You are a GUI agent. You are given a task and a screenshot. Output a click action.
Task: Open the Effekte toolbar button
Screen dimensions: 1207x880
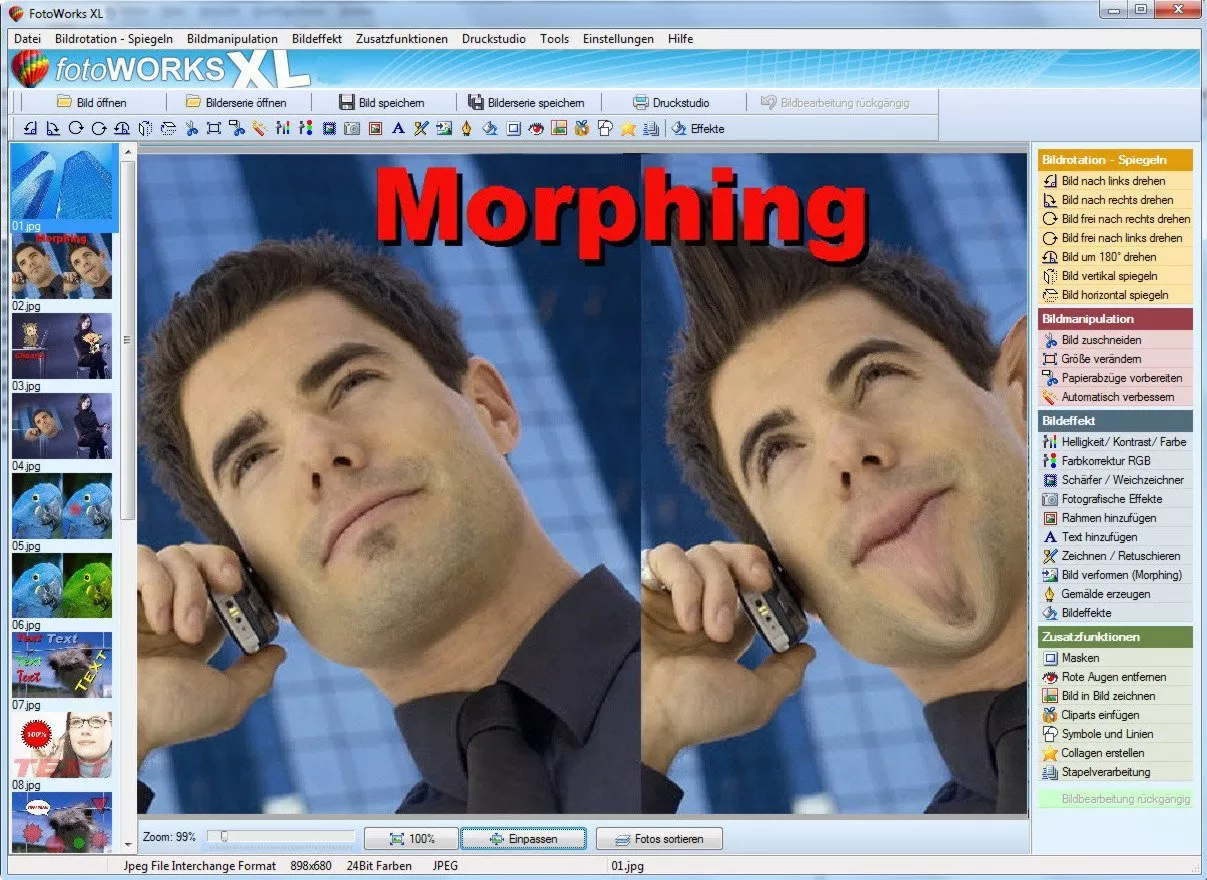(698, 129)
